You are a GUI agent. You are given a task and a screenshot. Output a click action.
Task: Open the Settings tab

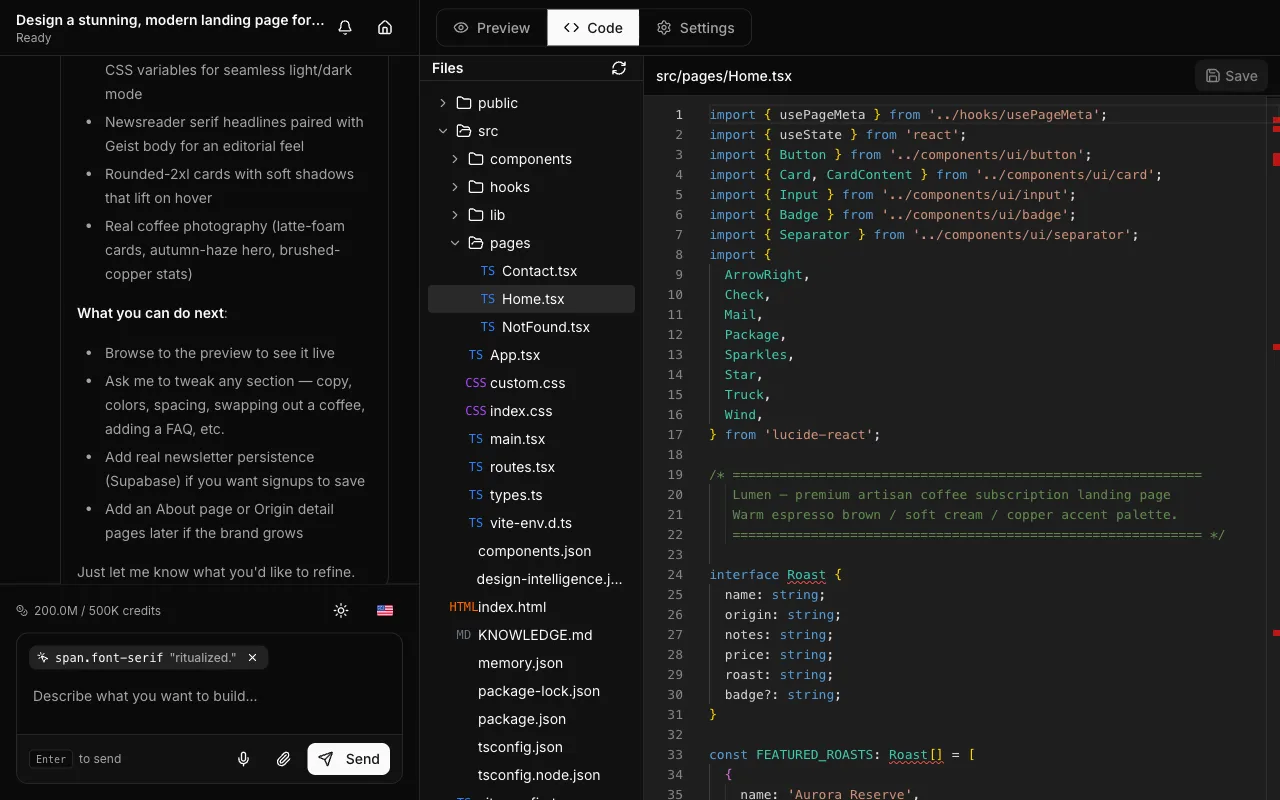695,28
